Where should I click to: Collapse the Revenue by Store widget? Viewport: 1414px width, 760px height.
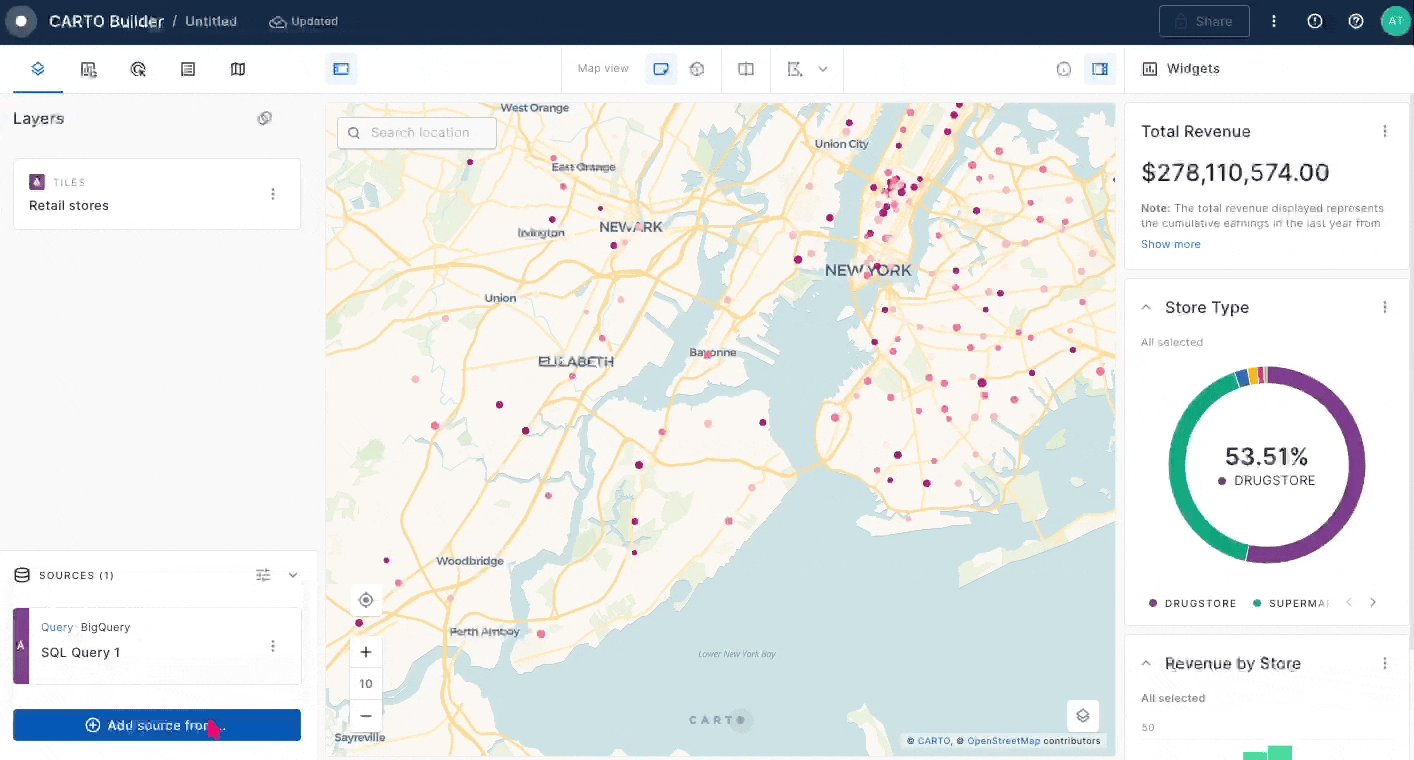(1146, 663)
